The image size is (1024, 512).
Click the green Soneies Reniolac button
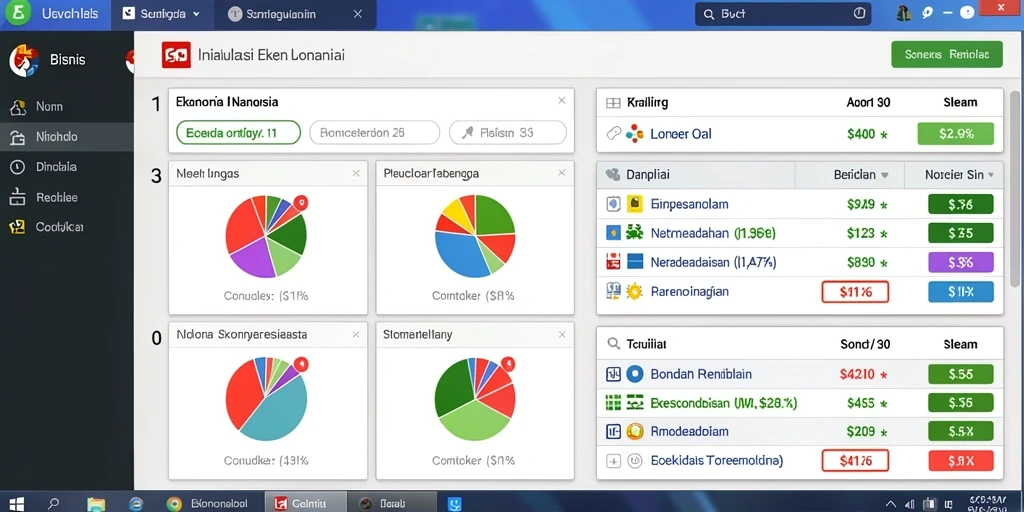[x=946, y=55]
